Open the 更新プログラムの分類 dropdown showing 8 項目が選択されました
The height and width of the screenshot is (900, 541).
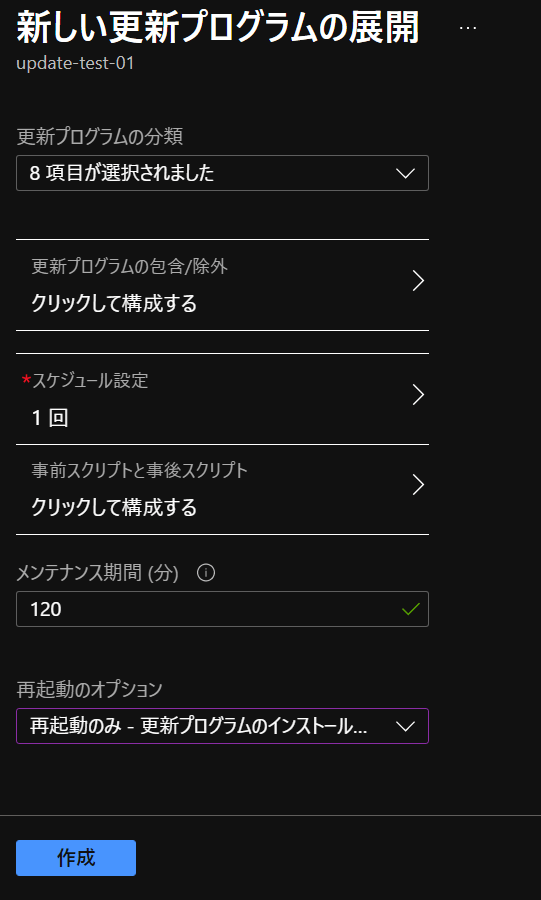[222, 173]
